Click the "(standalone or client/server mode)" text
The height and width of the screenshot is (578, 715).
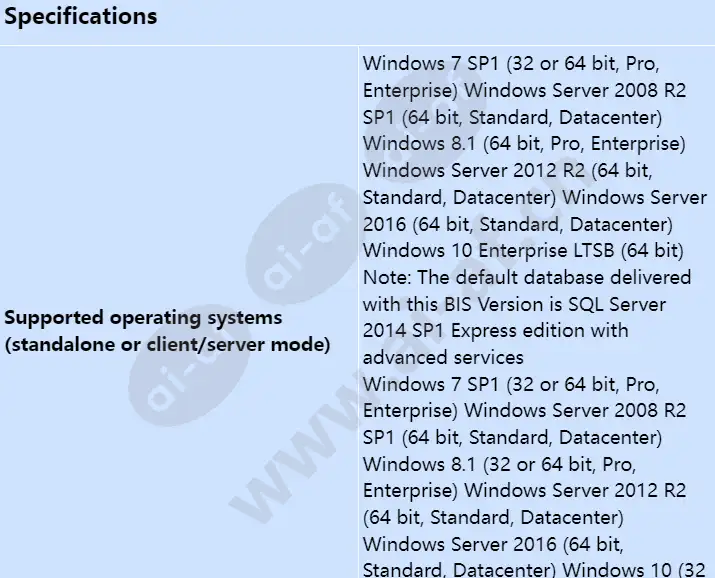168,345
